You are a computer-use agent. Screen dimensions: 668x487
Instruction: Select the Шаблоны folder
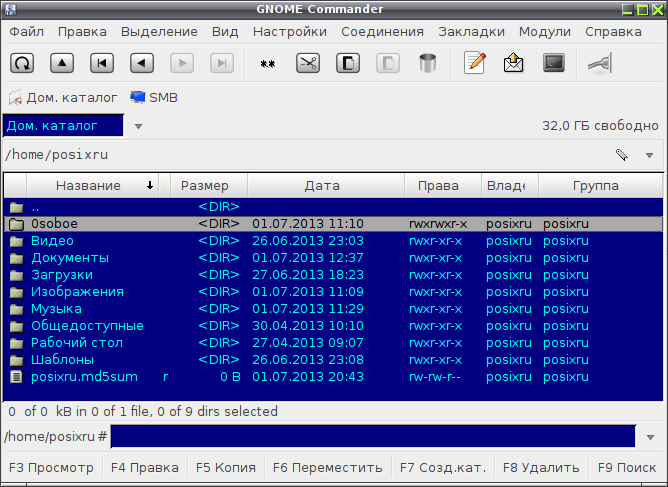pyautogui.click(x=333, y=360)
